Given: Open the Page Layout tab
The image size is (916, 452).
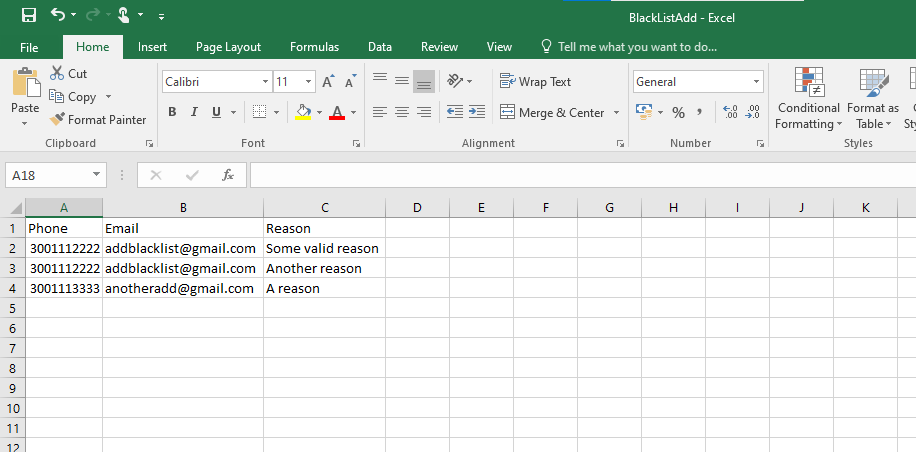Looking at the screenshot, I should pyautogui.click(x=228, y=47).
